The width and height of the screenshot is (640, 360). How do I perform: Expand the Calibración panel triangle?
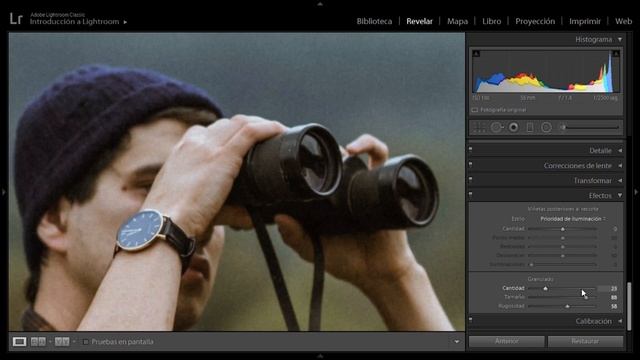click(620, 322)
